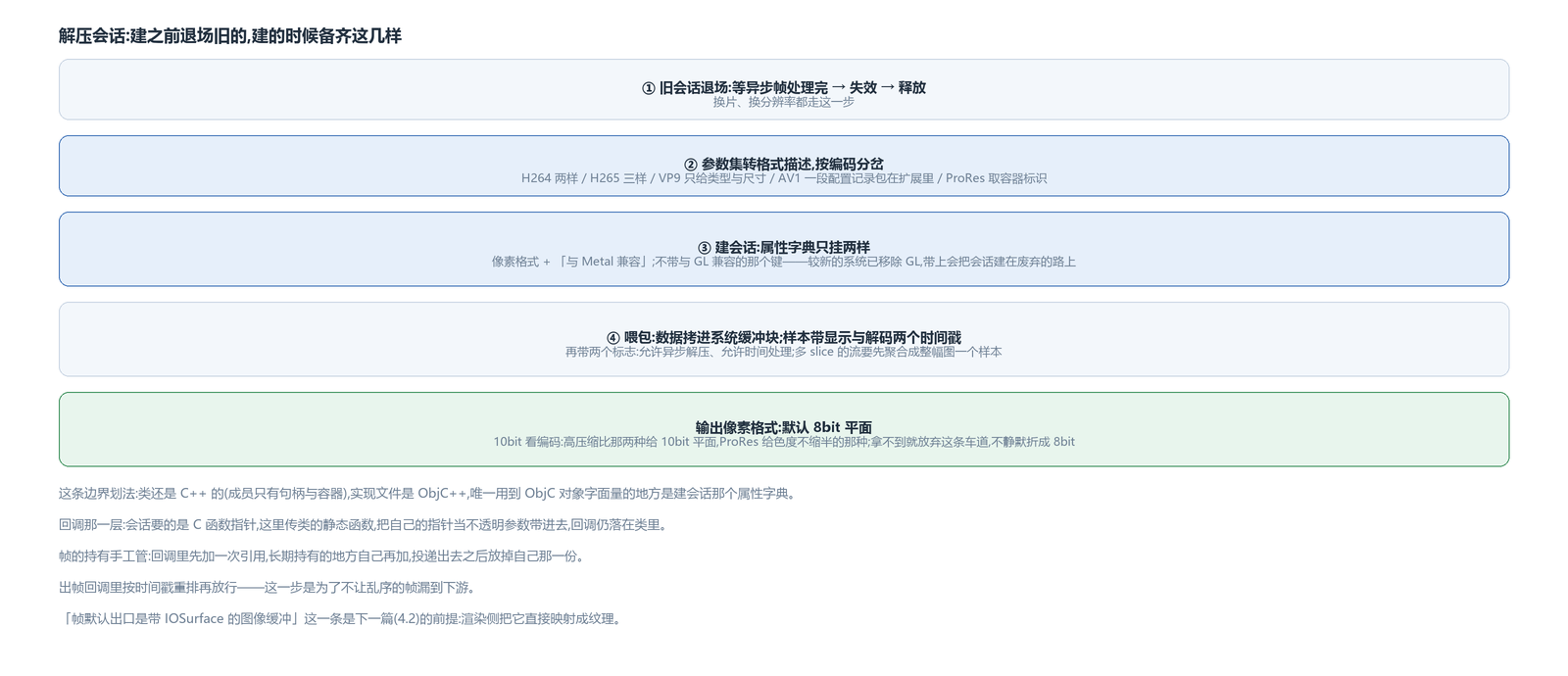Click paragraph mentioning IOSurface 的图像缓冲
The height and width of the screenshot is (676, 1568).
click(x=342, y=619)
